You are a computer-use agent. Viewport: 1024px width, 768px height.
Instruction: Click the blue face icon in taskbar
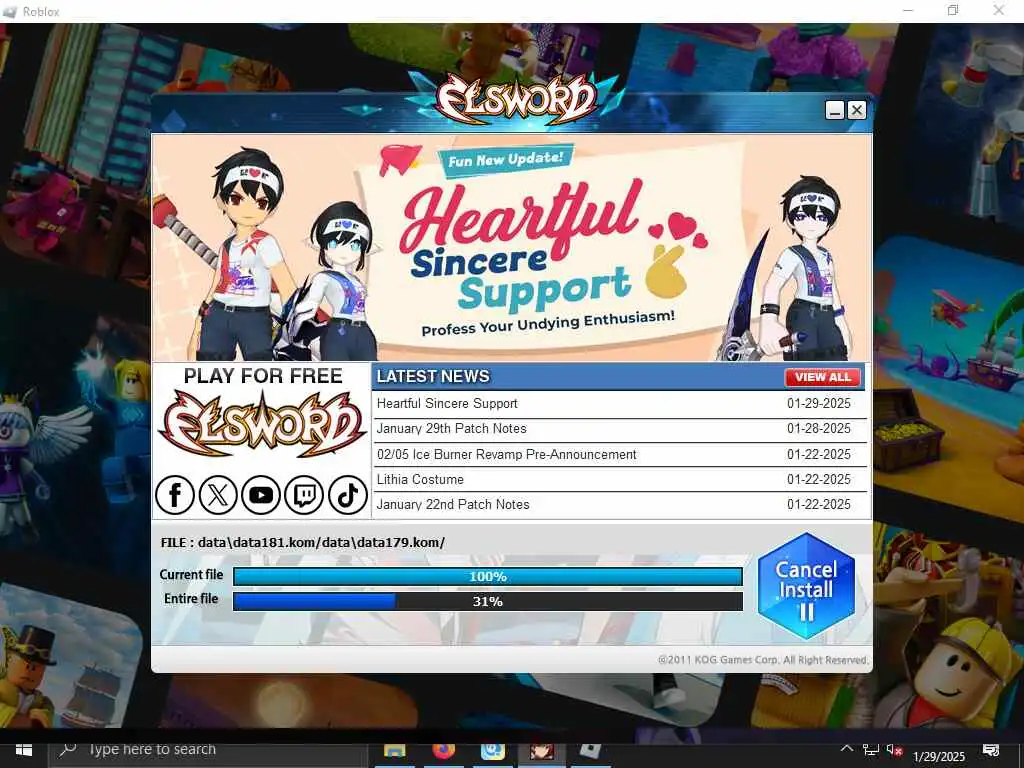(492, 752)
